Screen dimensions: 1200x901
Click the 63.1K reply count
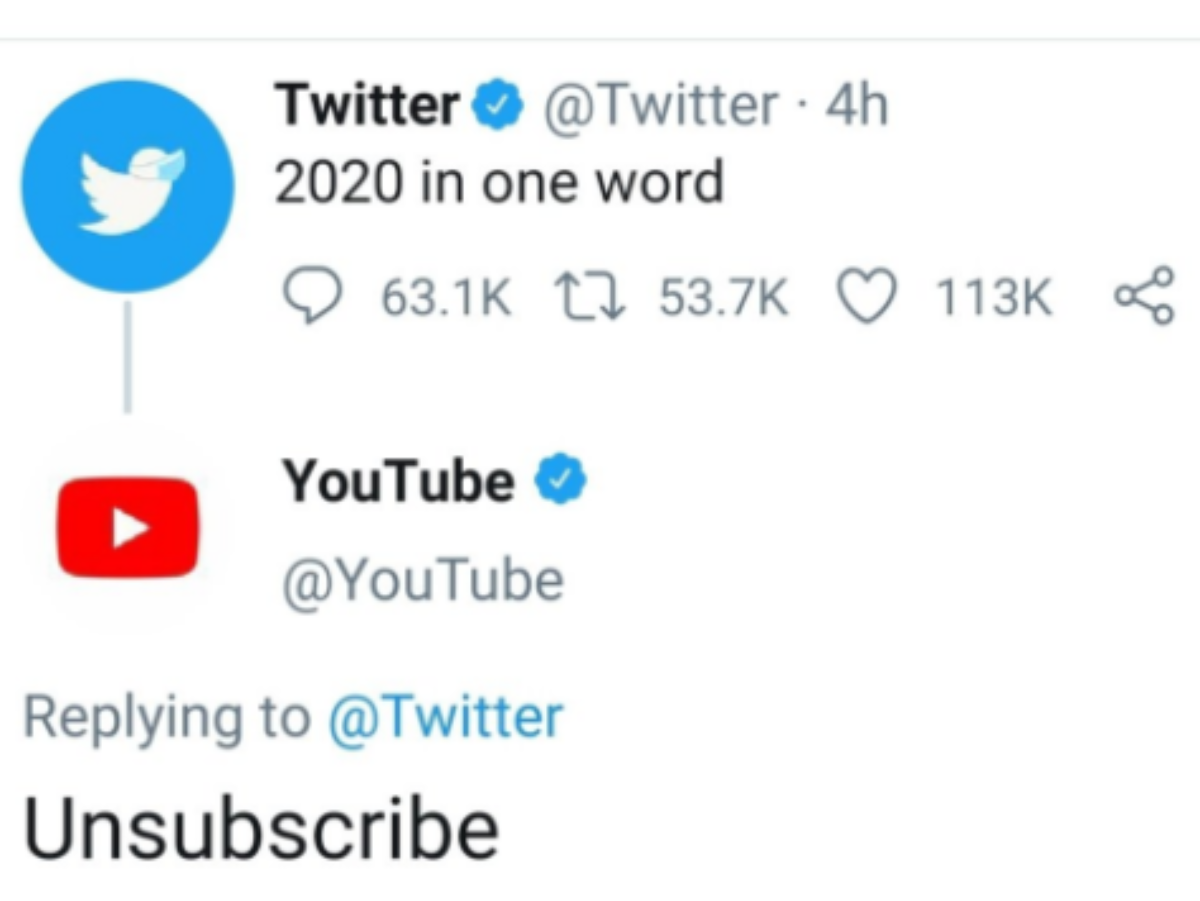click(x=446, y=298)
